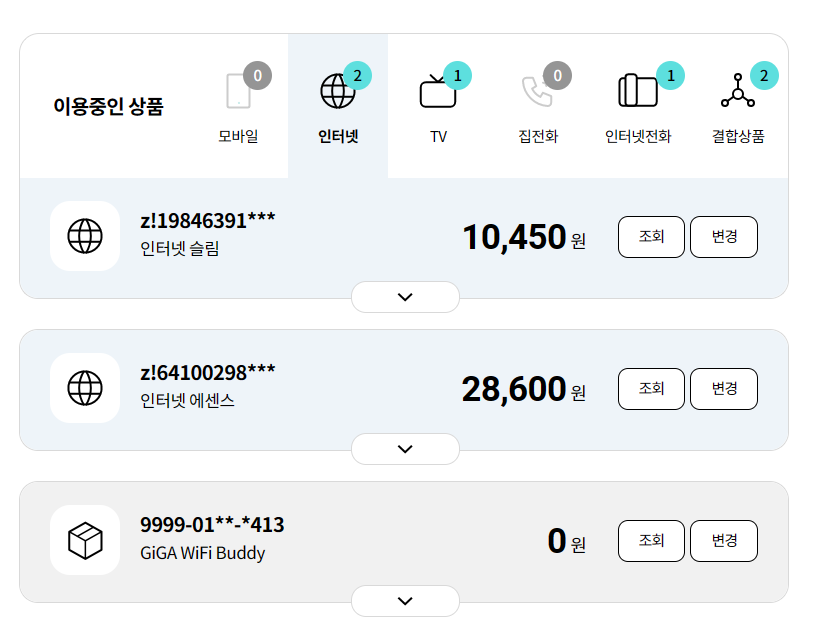Click globe icon beside 인터넷 에센스
The width and height of the screenshot is (815, 625).
(85, 388)
